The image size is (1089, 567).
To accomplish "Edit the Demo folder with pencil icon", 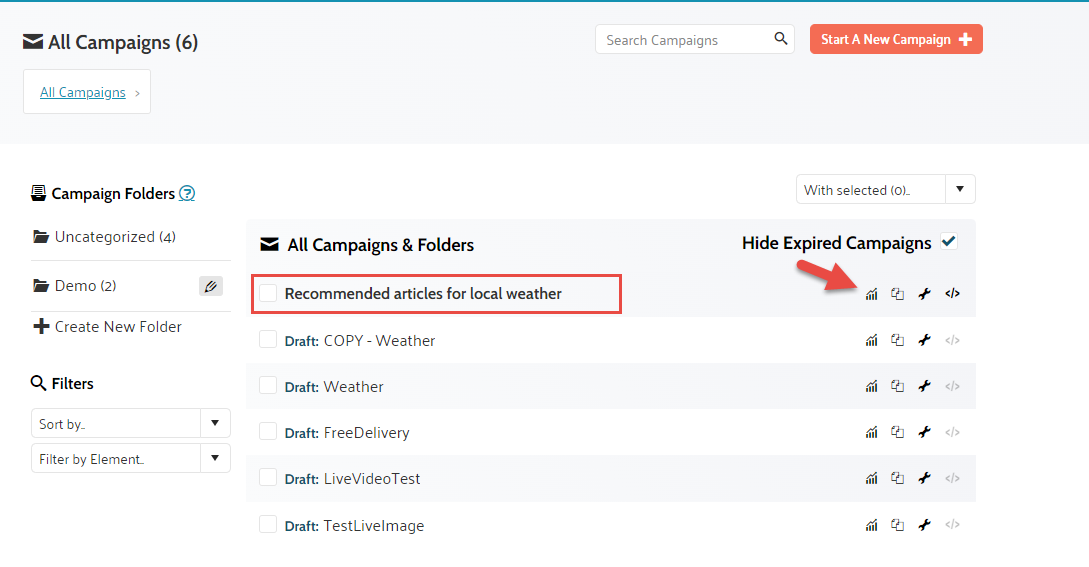I will (210, 286).
